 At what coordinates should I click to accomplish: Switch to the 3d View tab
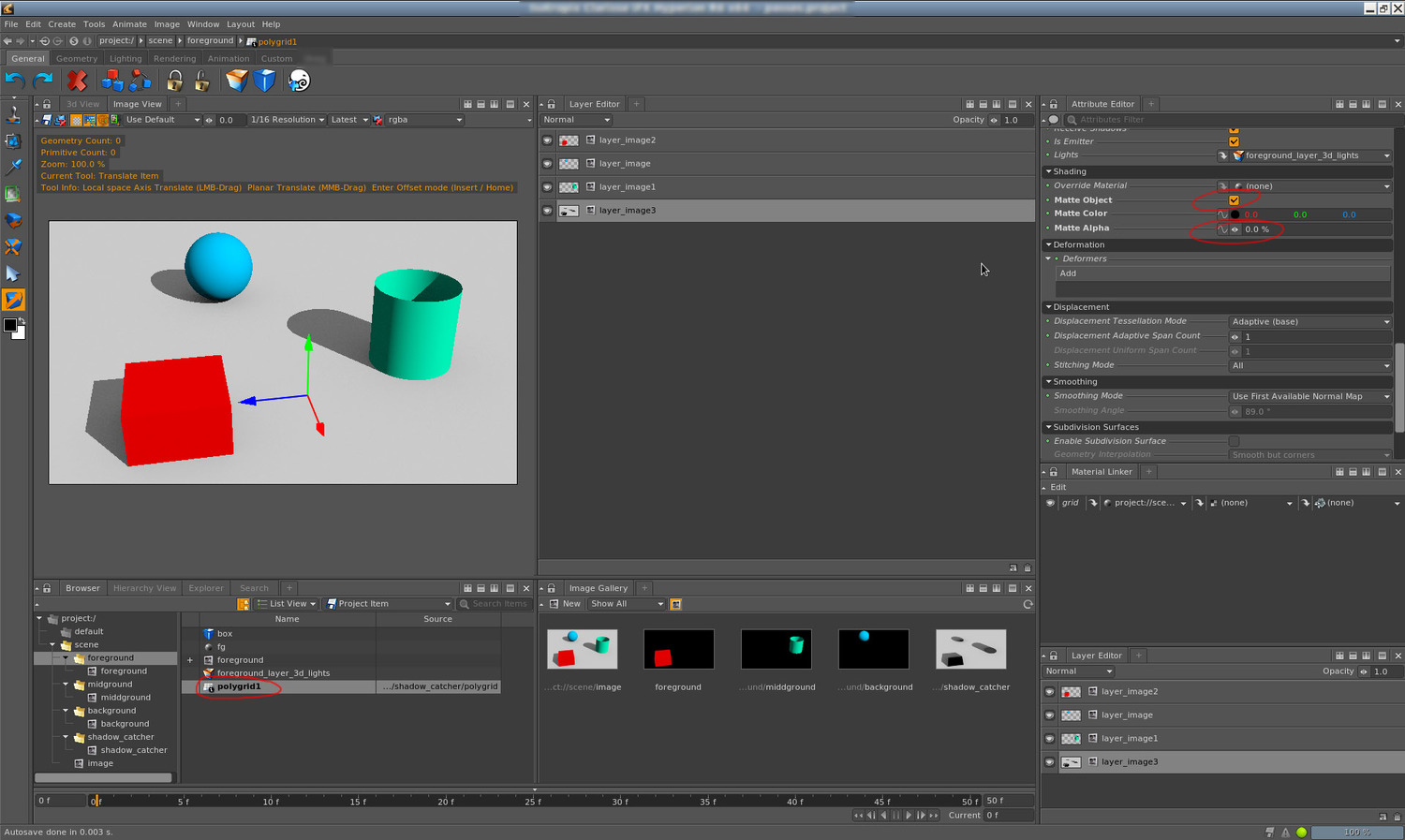tap(82, 104)
